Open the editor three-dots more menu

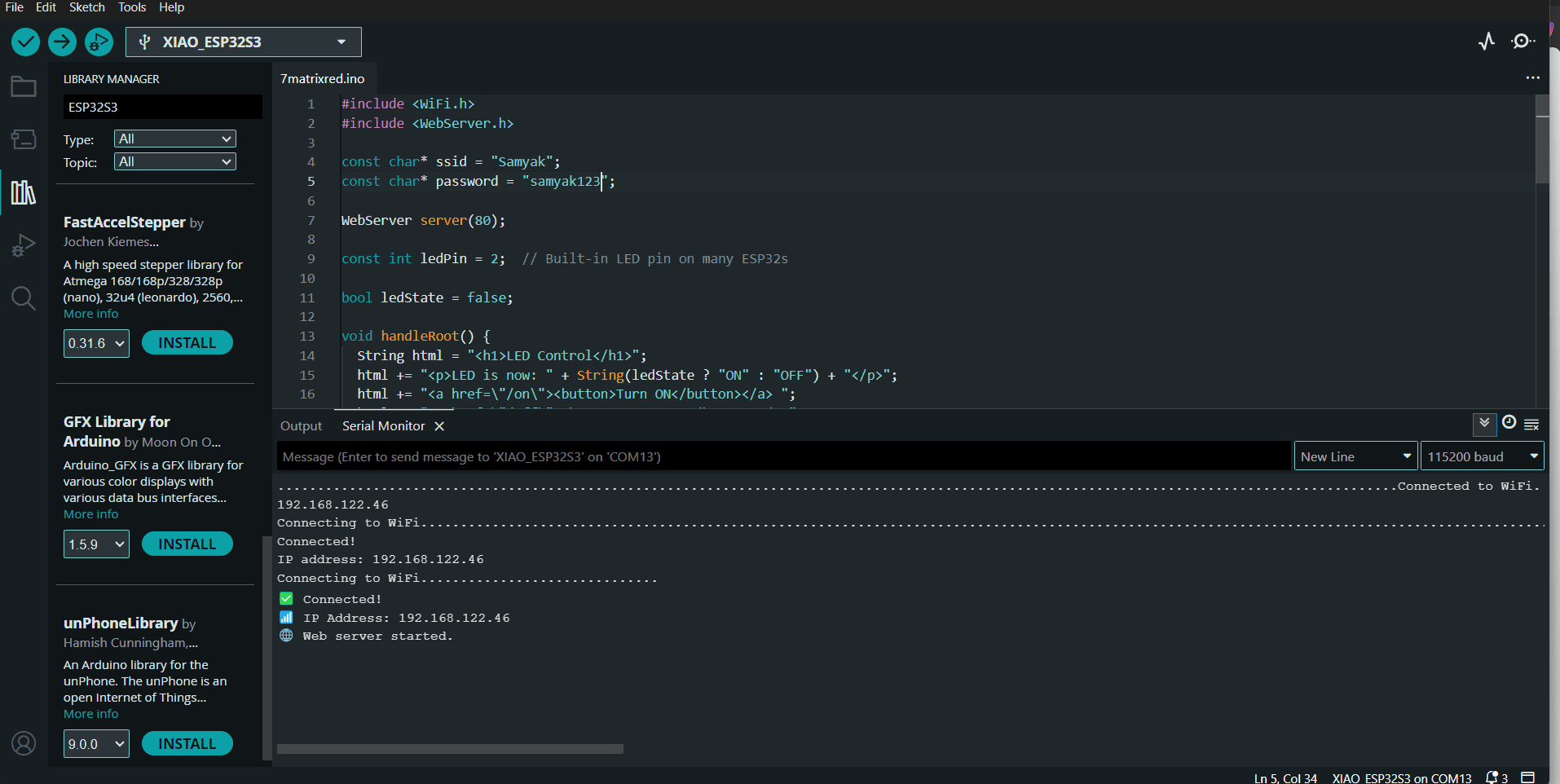coord(1532,78)
